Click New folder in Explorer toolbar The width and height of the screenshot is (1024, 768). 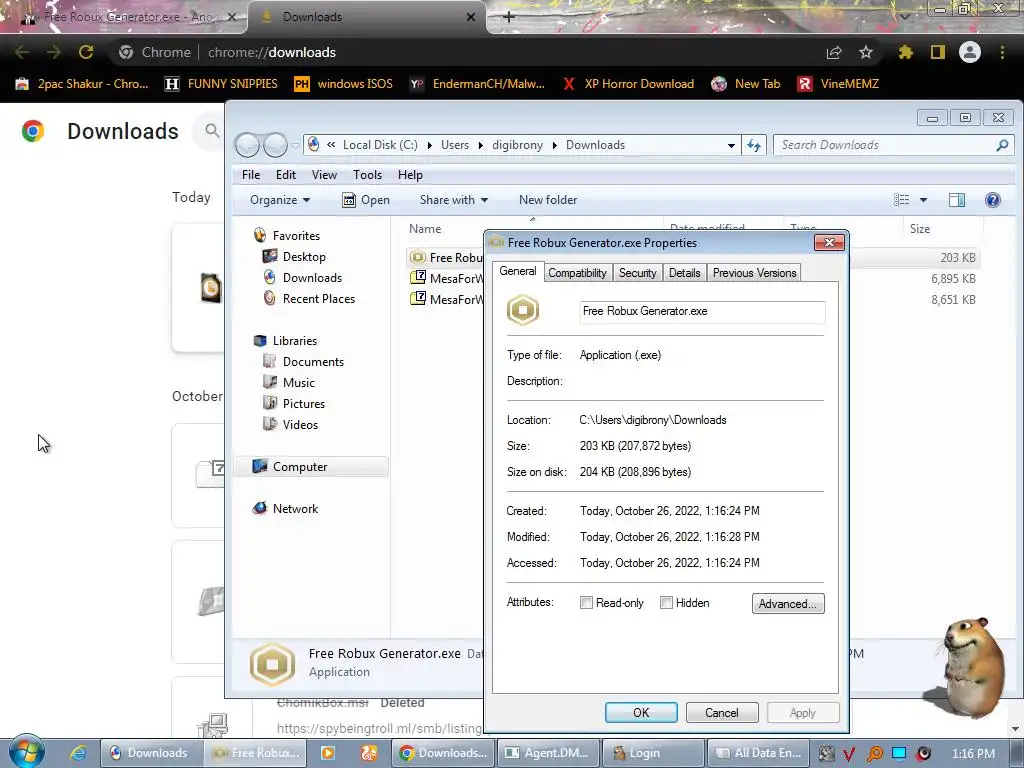click(x=548, y=200)
